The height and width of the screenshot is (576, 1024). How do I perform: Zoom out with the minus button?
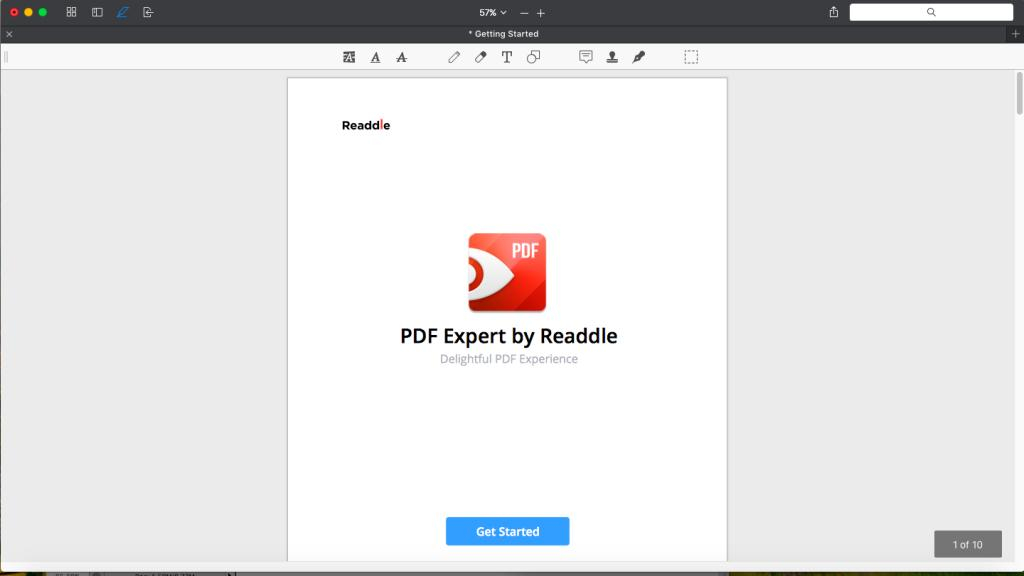point(524,13)
